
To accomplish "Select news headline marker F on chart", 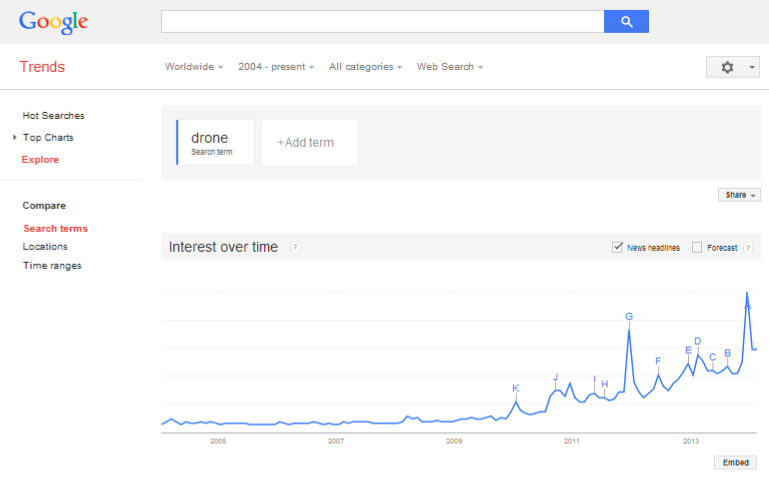I will coord(658,361).
